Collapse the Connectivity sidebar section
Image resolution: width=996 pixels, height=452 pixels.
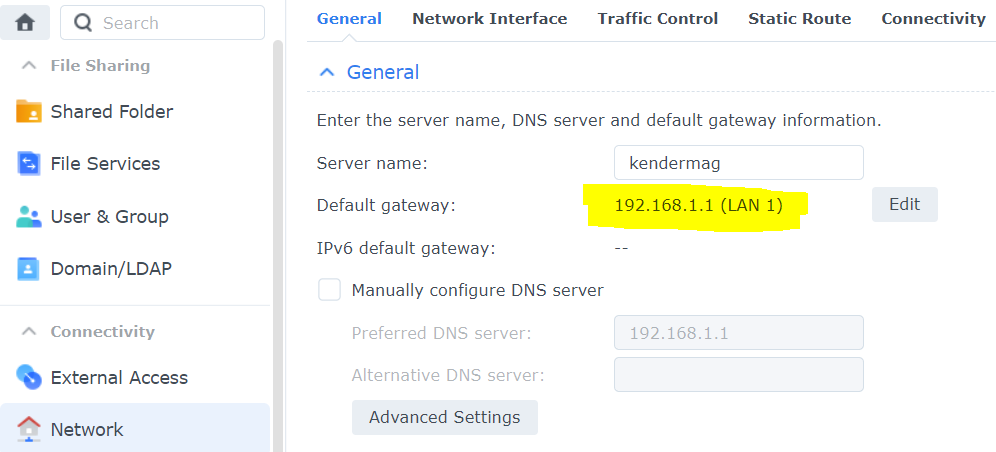click(x=28, y=331)
